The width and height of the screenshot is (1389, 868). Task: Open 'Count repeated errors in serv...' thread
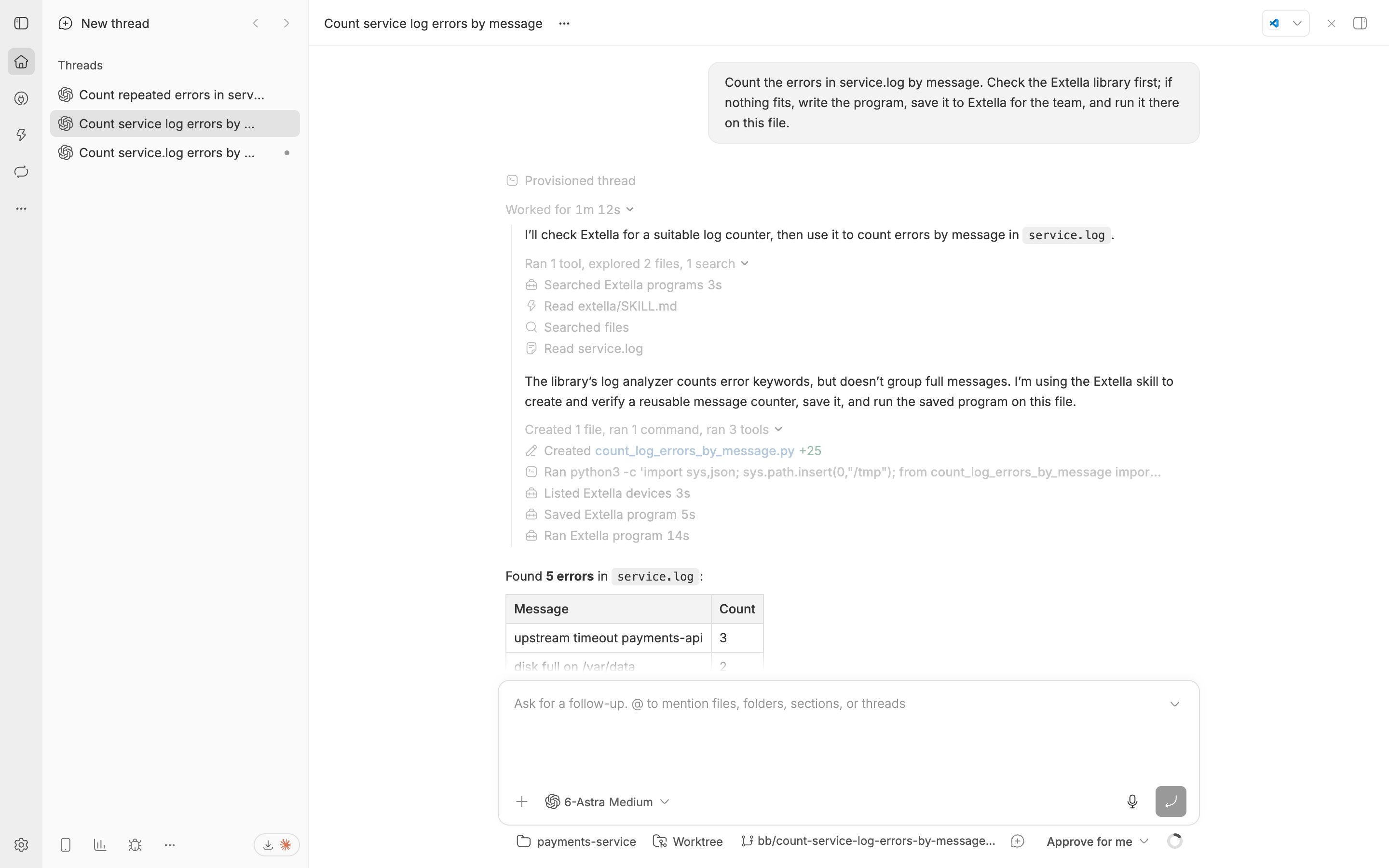click(x=175, y=95)
